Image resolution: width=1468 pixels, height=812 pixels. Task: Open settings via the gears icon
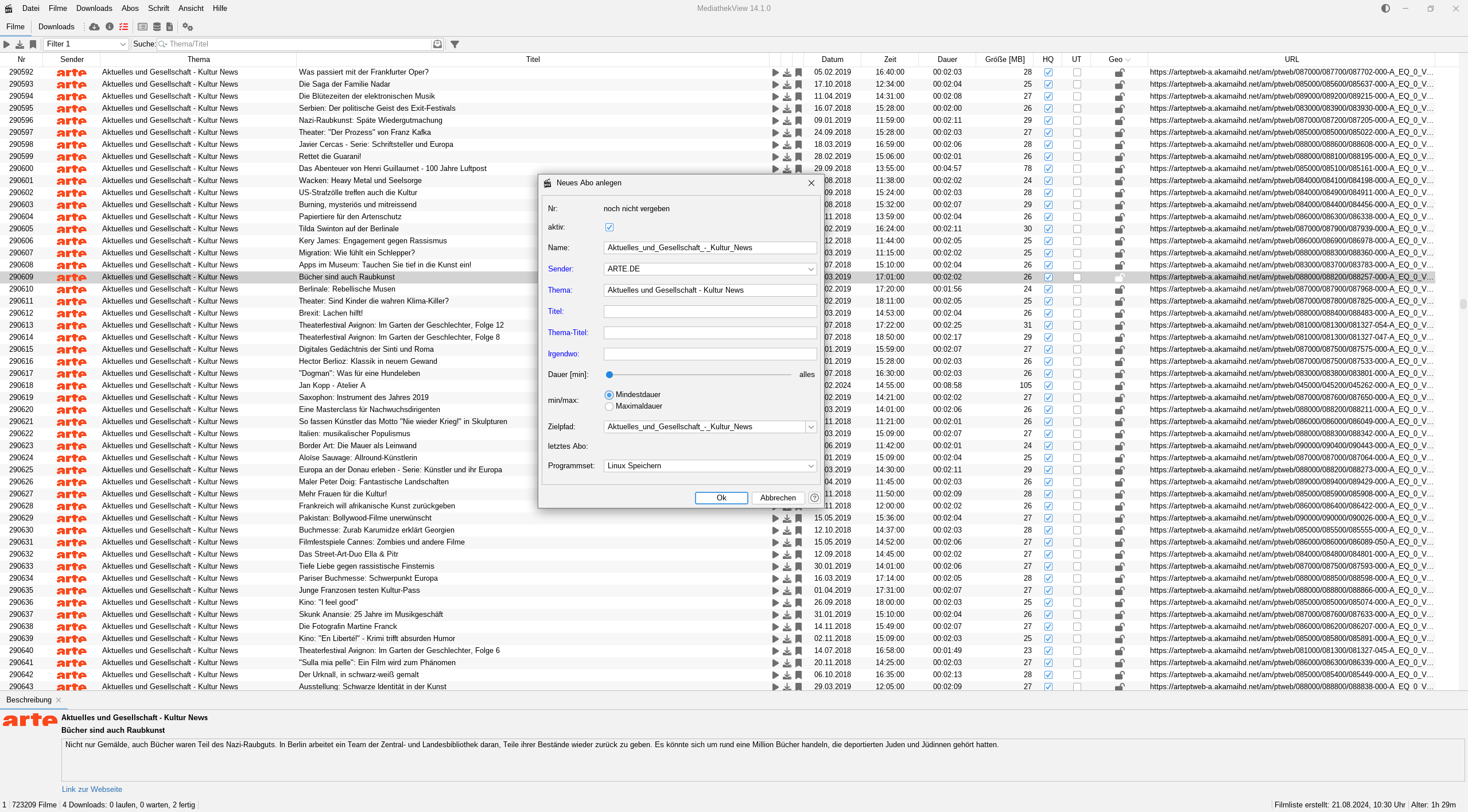click(x=188, y=27)
